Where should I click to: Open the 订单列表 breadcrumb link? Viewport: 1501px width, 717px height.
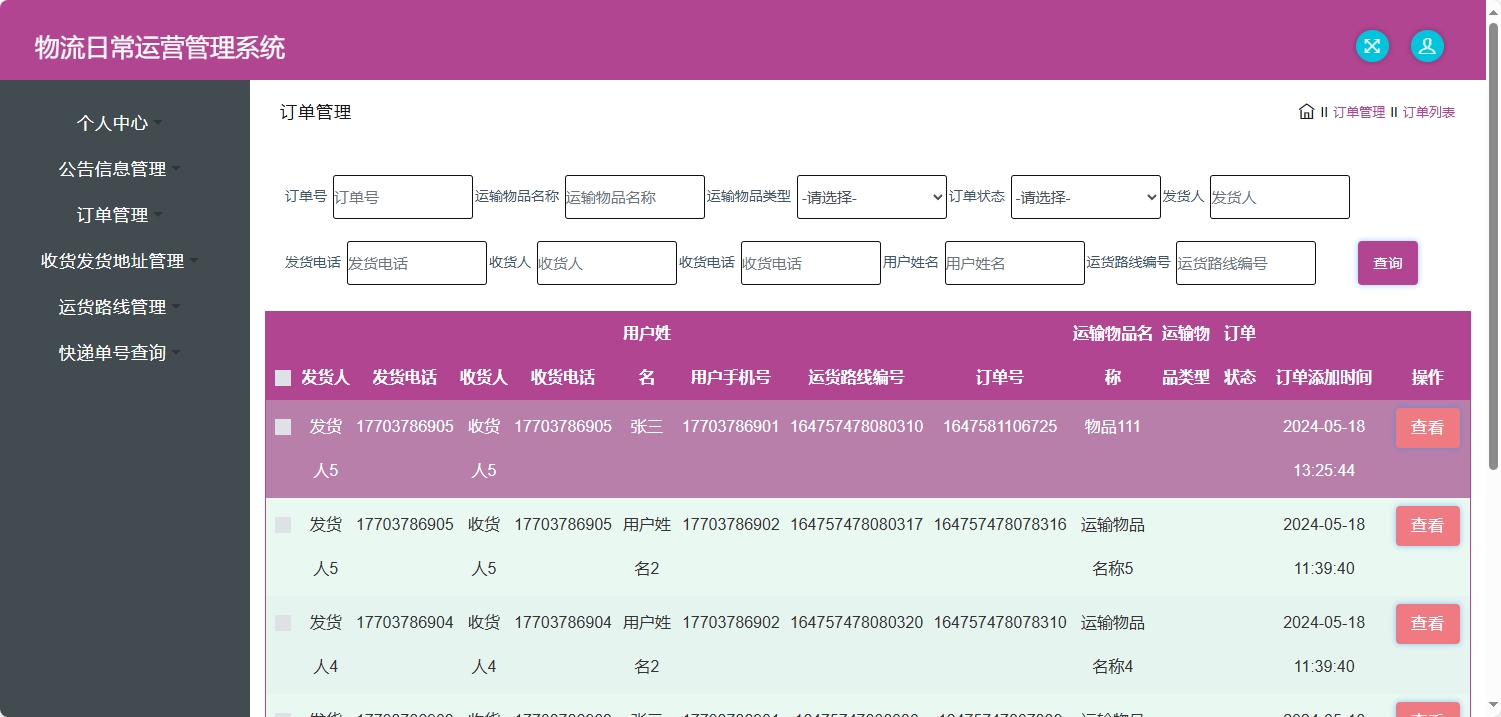(1429, 111)
